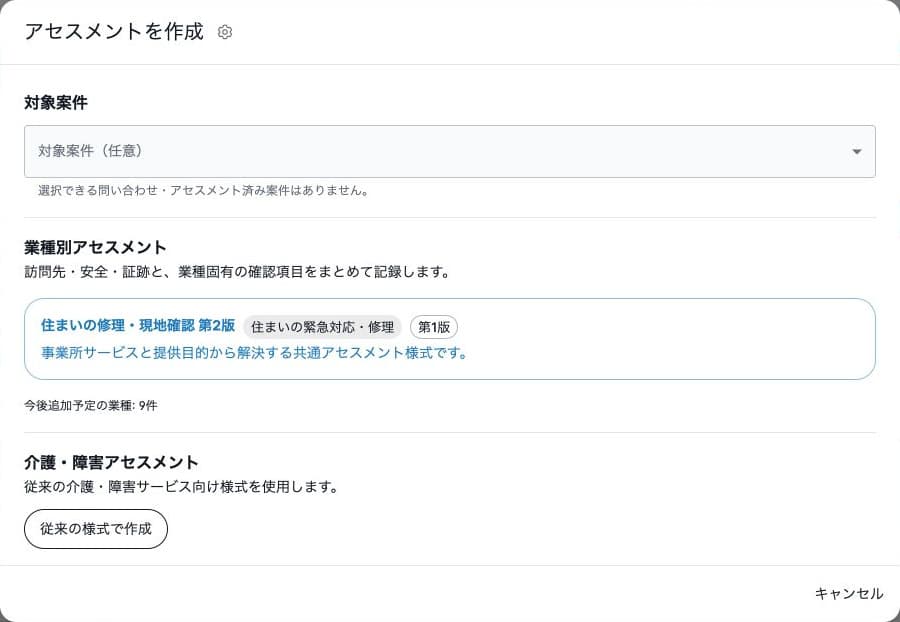Select the 住まいの修理・現地確認 第2版 assessment card
Screen dimensions: 900x622
(449, 339)
